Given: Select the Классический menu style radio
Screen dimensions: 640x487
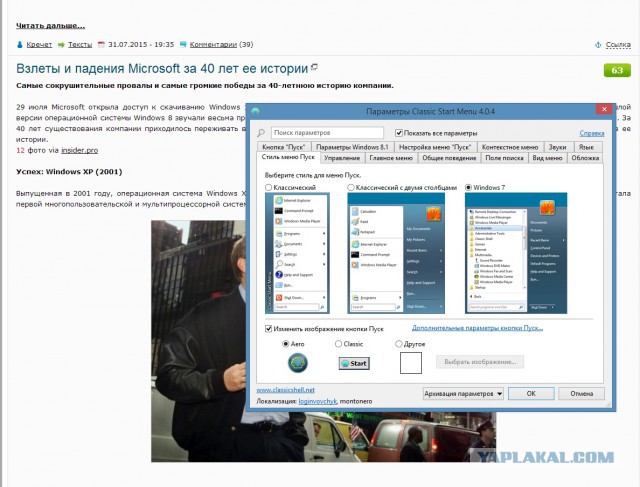Looking at the screenshot, I should [268, 187].
